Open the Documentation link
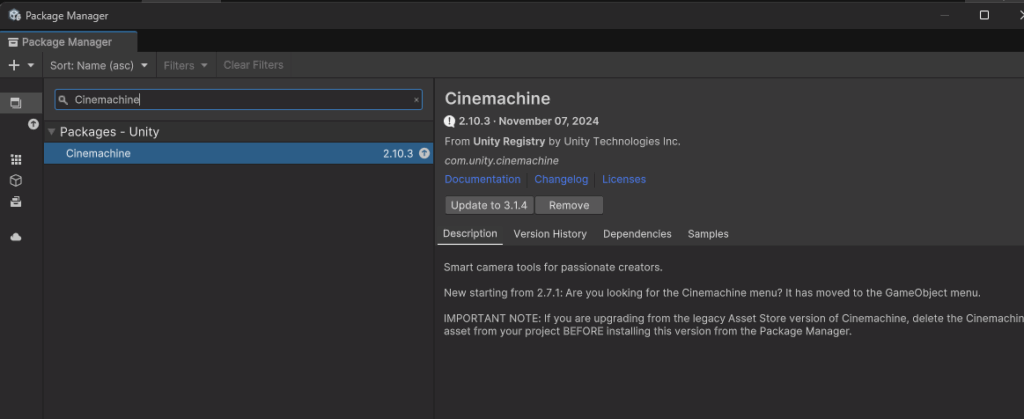 [x=482, y=179]
